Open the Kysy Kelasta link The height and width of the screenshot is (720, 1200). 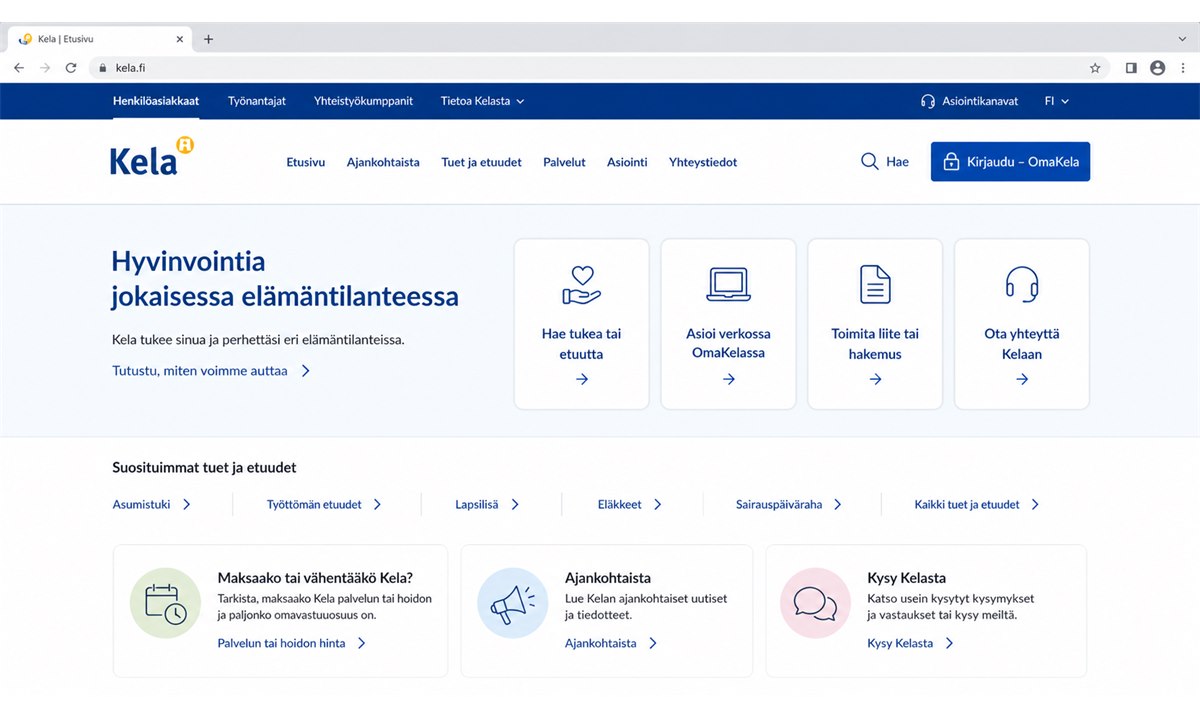(x=910, y=643)
